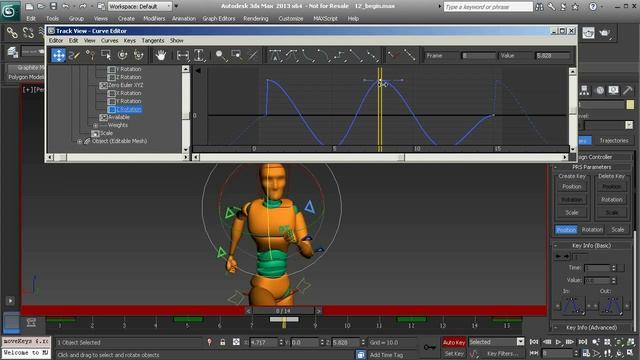Toggle Set Key mode

(x=454, y=353)
